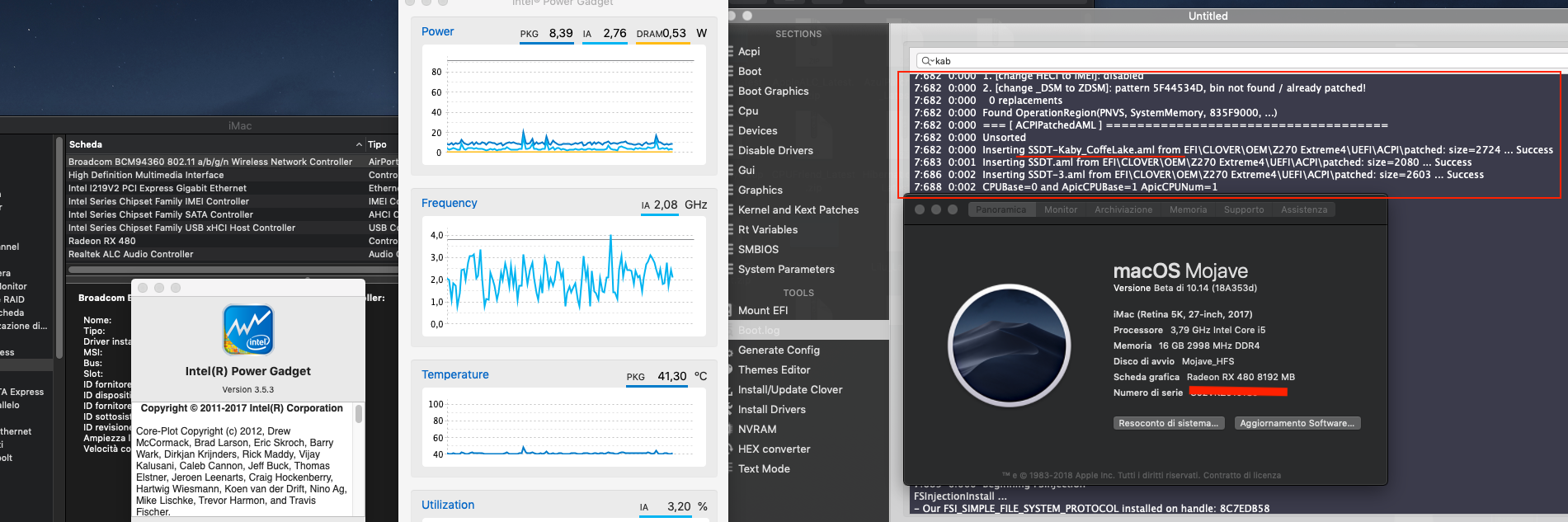
Task: Click the 'kab' search field in Clover Configurator
Action: 1241,61
